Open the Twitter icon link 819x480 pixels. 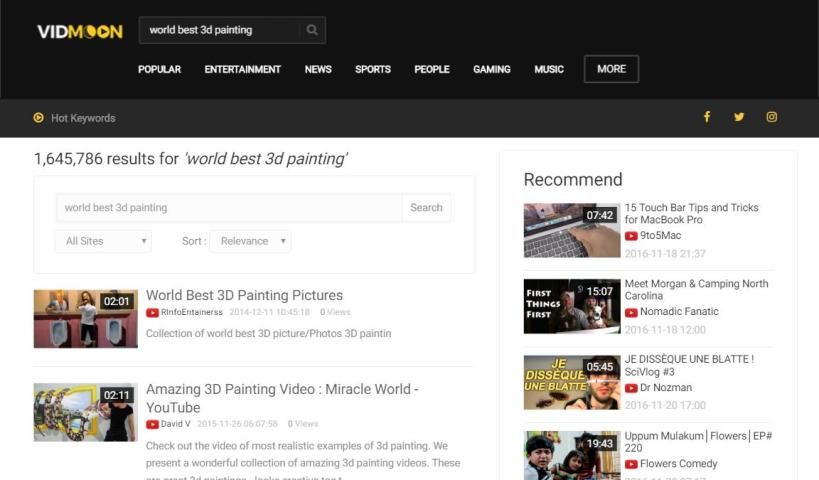tap(739, 117)
